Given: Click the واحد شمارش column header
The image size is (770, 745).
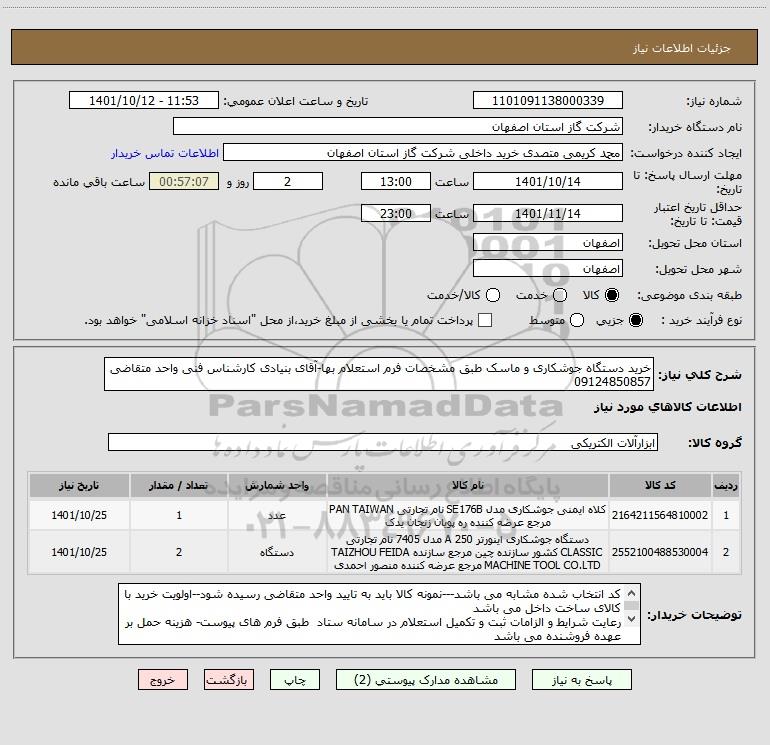Looking at the screenshot, I should click(277, 485).
